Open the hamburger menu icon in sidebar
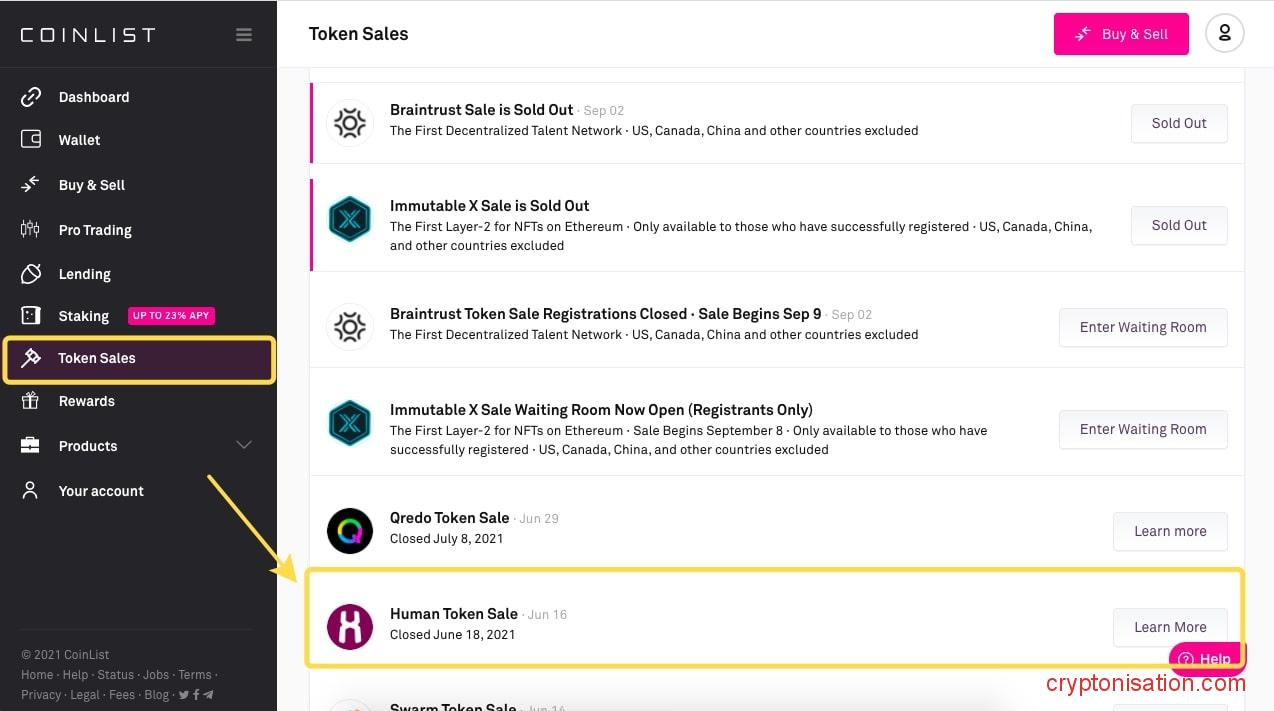Viewport: 1274px width, 711px height. click(244, 35)
